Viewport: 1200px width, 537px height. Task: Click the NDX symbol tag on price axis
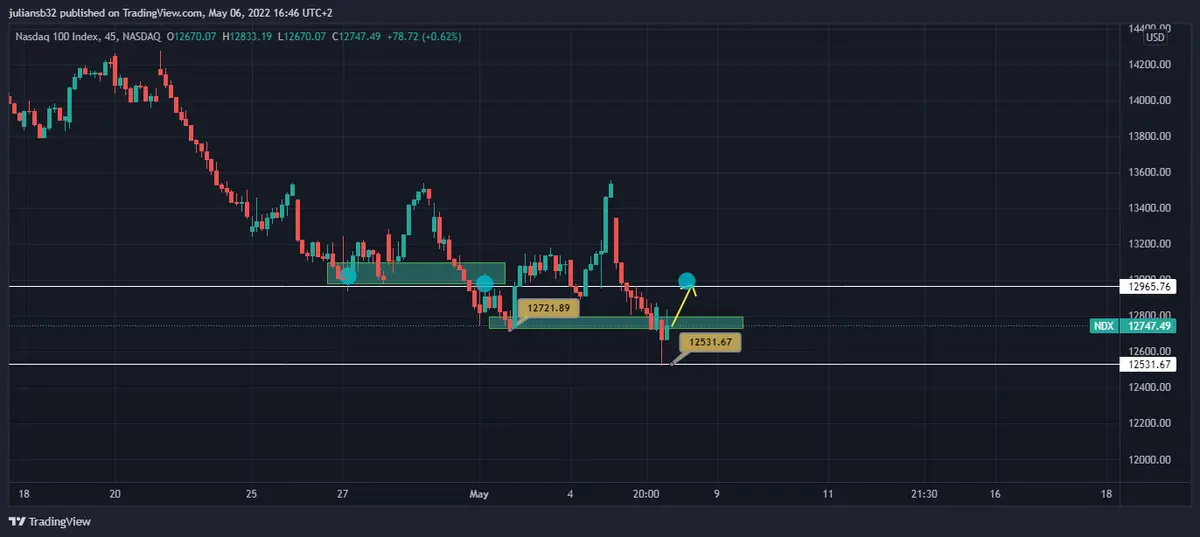tap(1104, 326)
